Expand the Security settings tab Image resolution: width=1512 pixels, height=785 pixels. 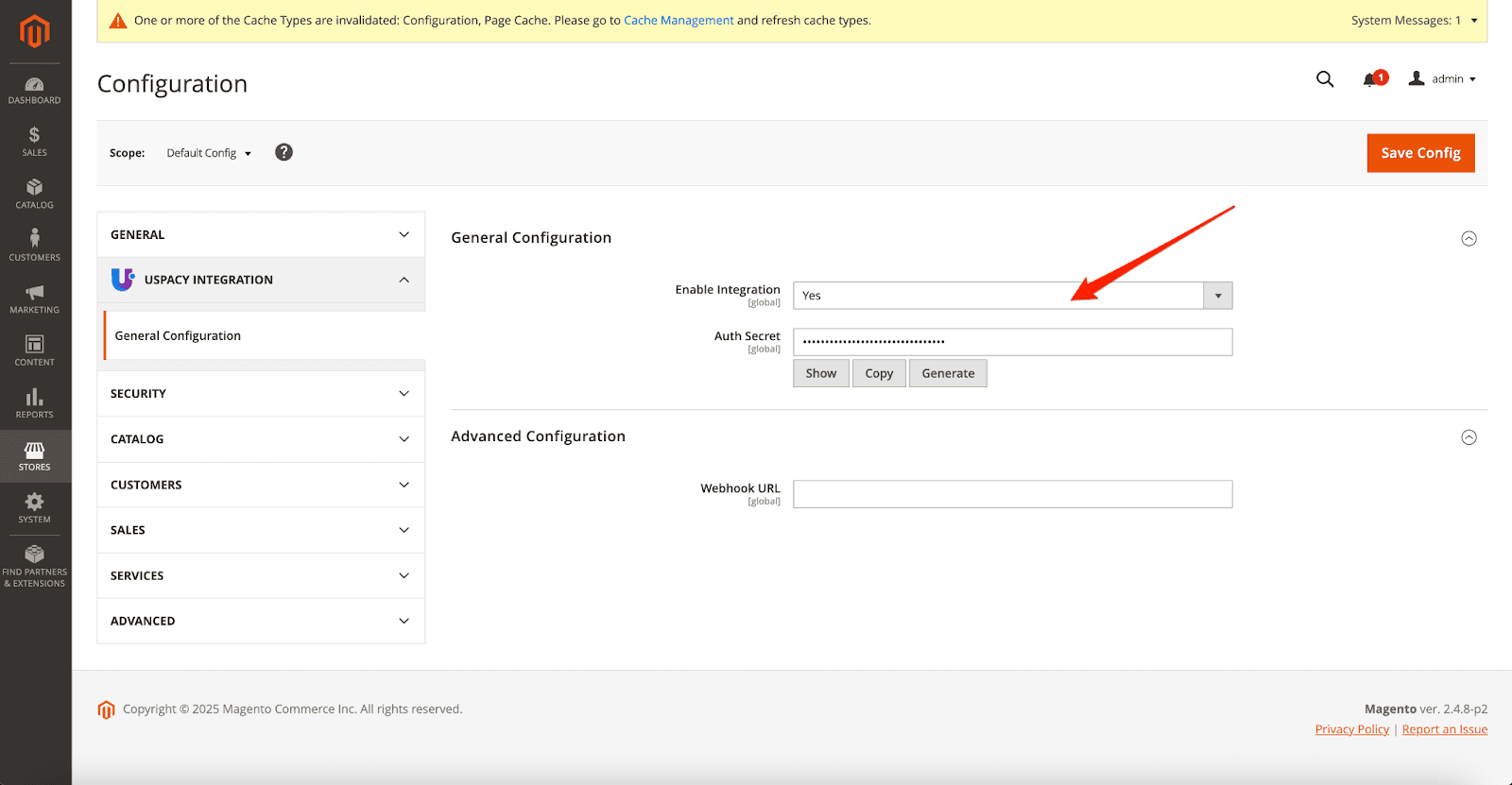[x=261, y=394]
